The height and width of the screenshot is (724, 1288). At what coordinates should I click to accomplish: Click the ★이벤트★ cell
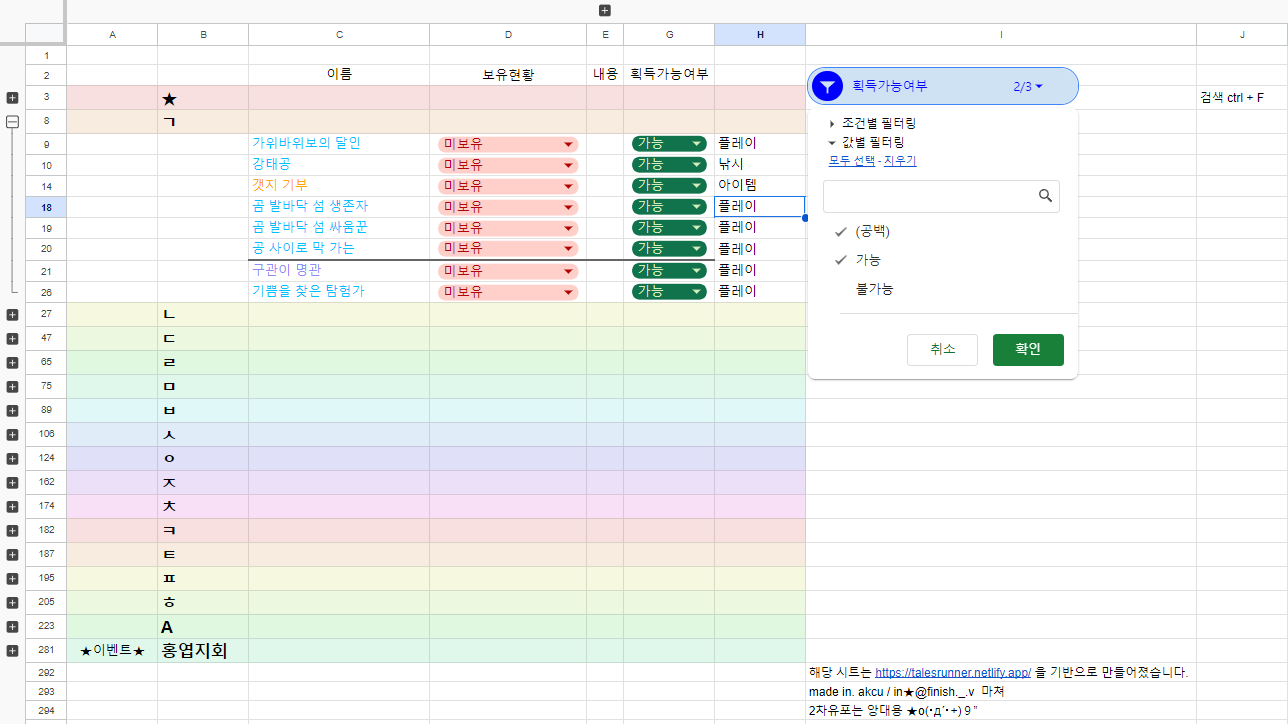[x=112, y=651]
